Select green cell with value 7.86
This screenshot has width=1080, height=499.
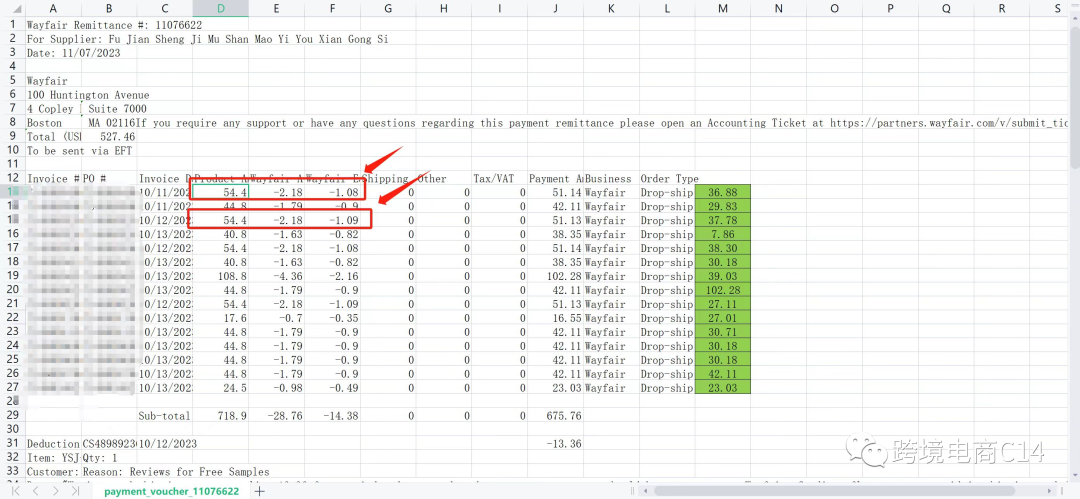[722, 235]
